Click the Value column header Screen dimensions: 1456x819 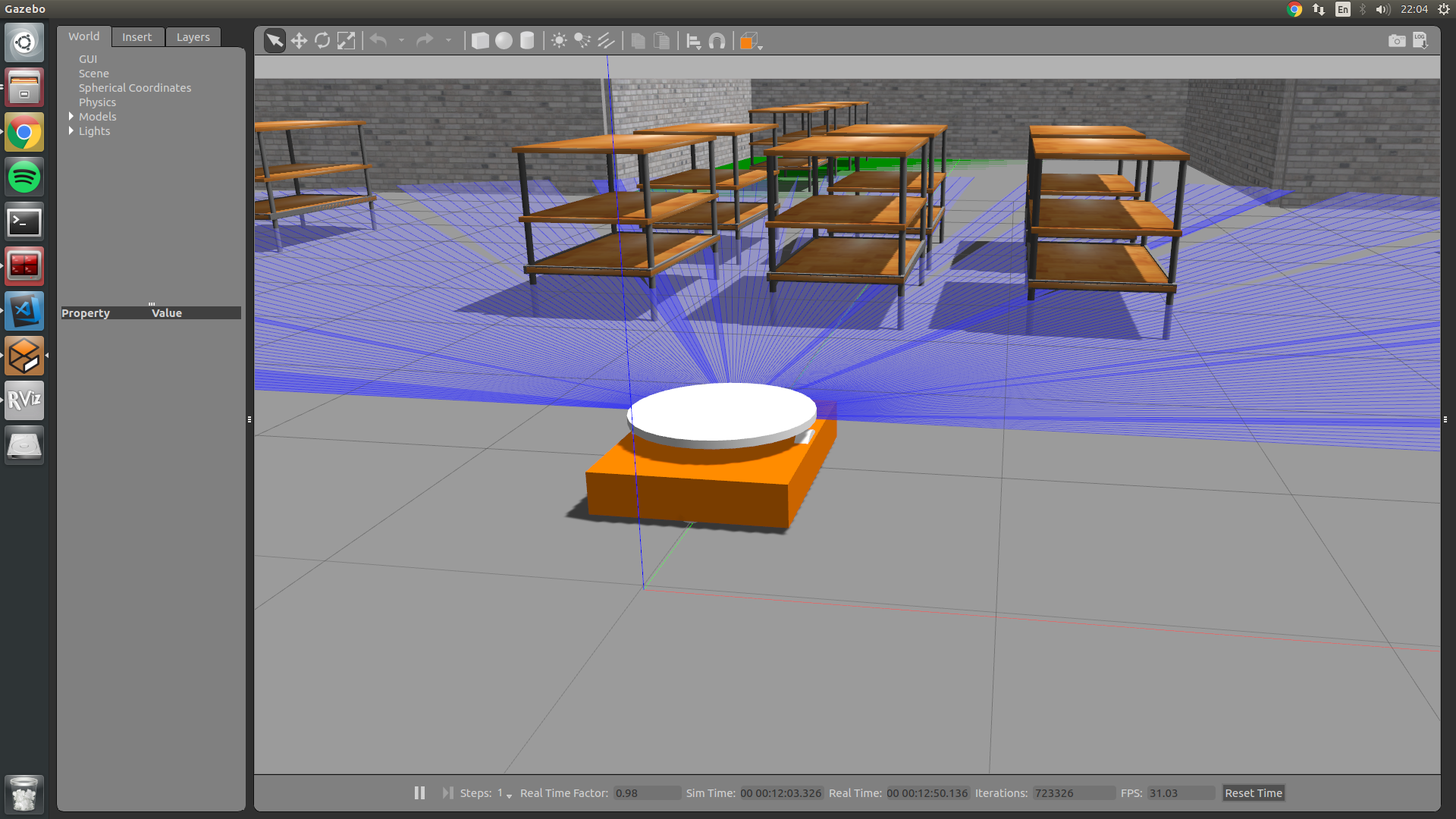point(167,313)
